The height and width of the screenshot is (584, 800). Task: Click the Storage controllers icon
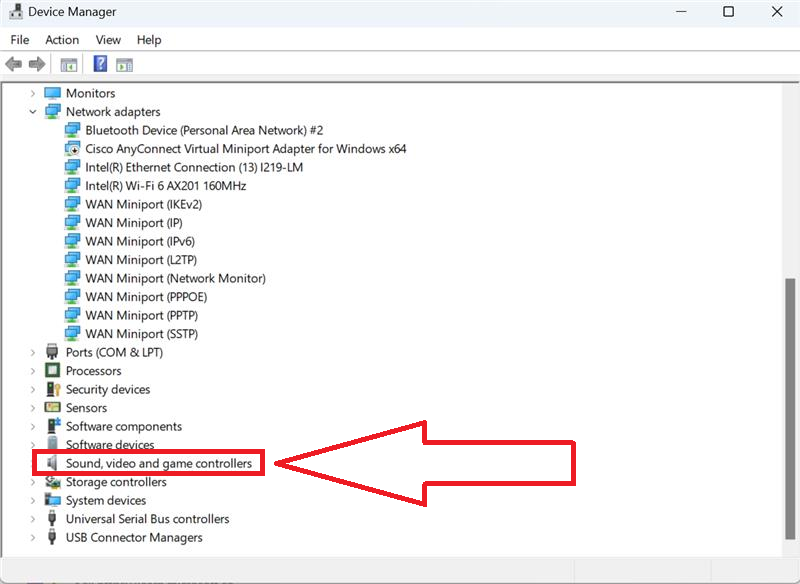(x=53, y=481)
